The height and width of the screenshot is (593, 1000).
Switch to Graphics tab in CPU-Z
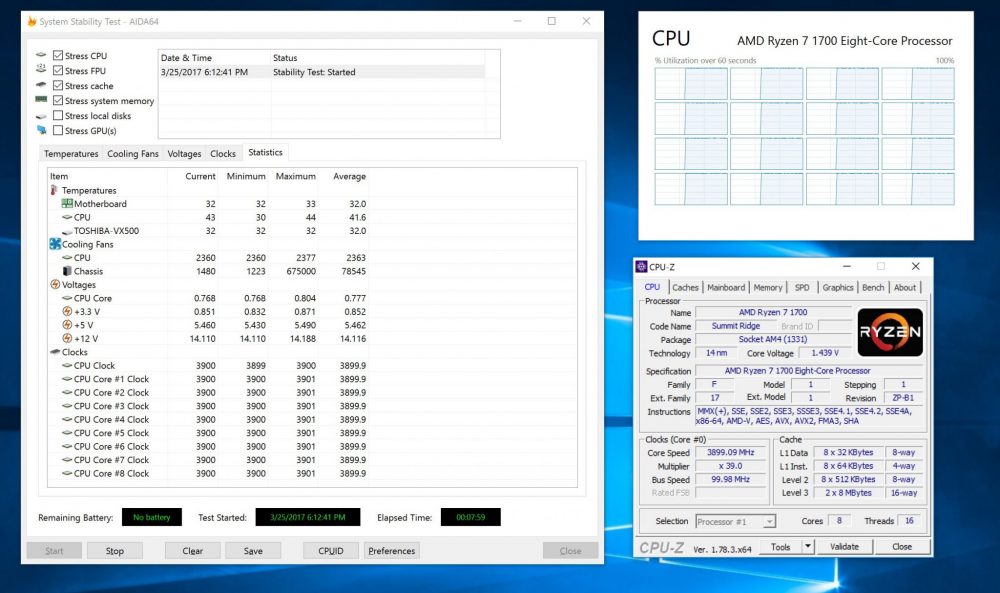tap(837, 288)
